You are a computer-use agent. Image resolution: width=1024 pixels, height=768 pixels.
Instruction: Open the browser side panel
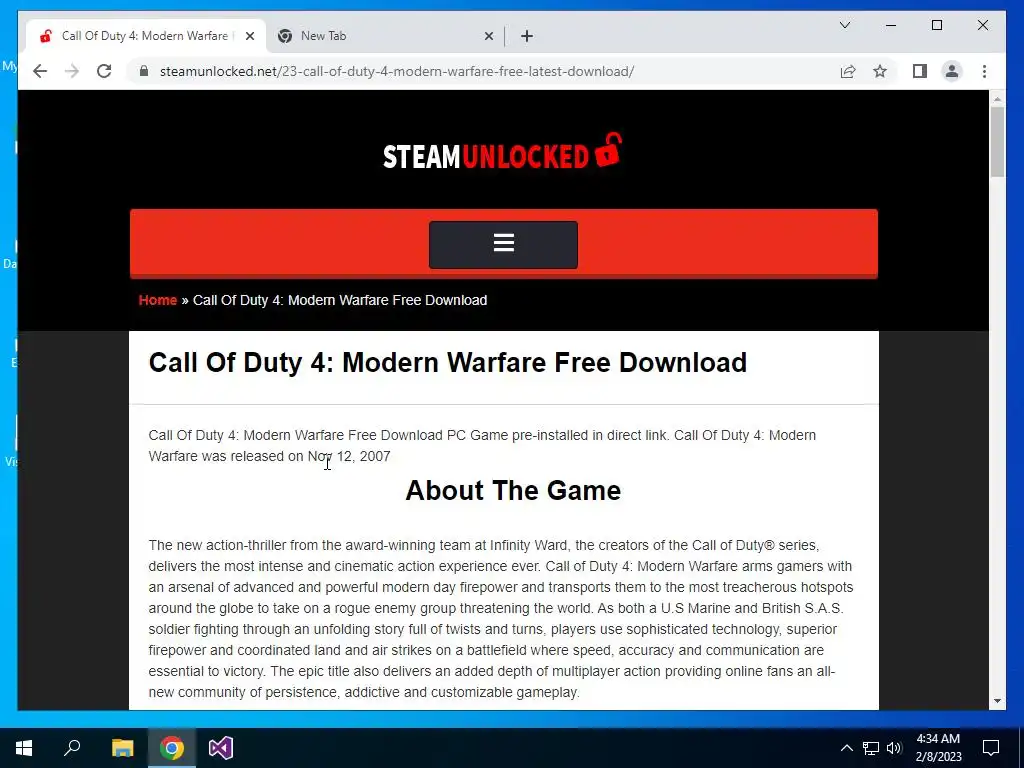click(920, 71)
